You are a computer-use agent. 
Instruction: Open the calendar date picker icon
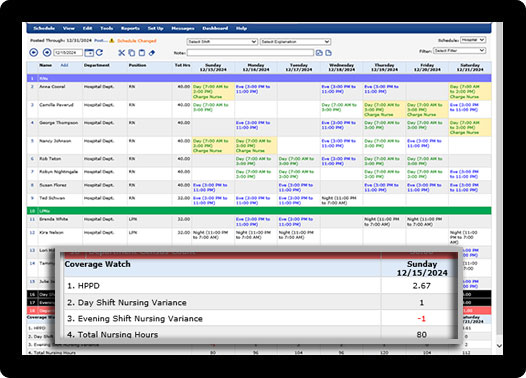(x=89, y=53)
